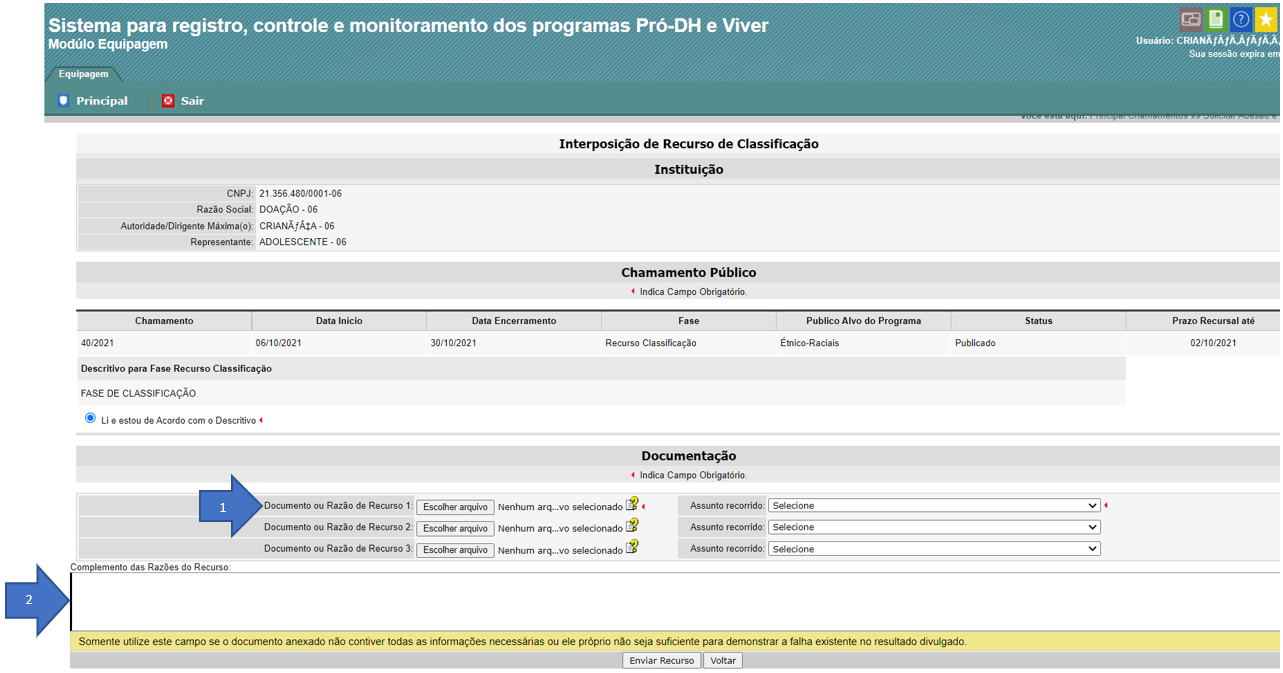Image resolution: width=1283 pixels, height=673 pixels.
Task: Click the Enviar Recurso button
Action: tap(661, 661)
